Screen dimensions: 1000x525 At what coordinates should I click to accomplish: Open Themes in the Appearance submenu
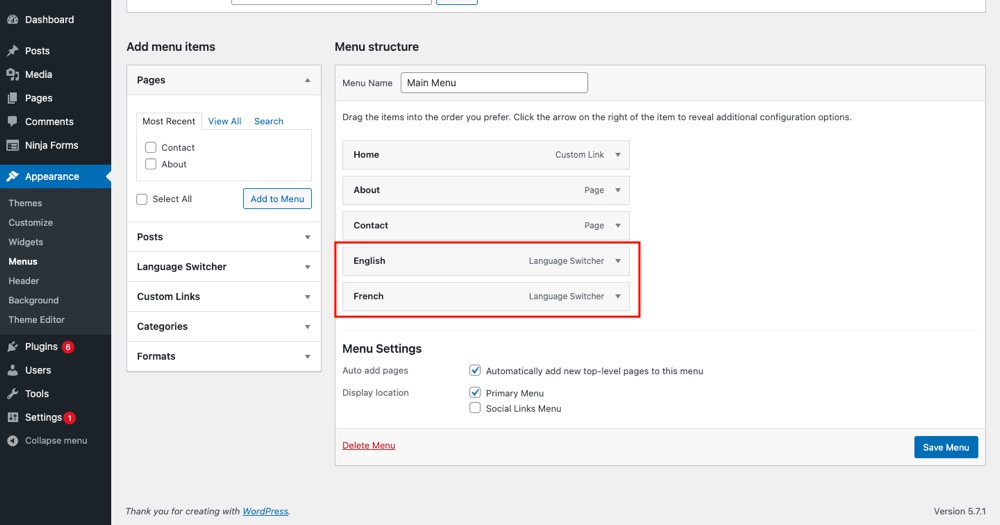[x=26, y=203]
